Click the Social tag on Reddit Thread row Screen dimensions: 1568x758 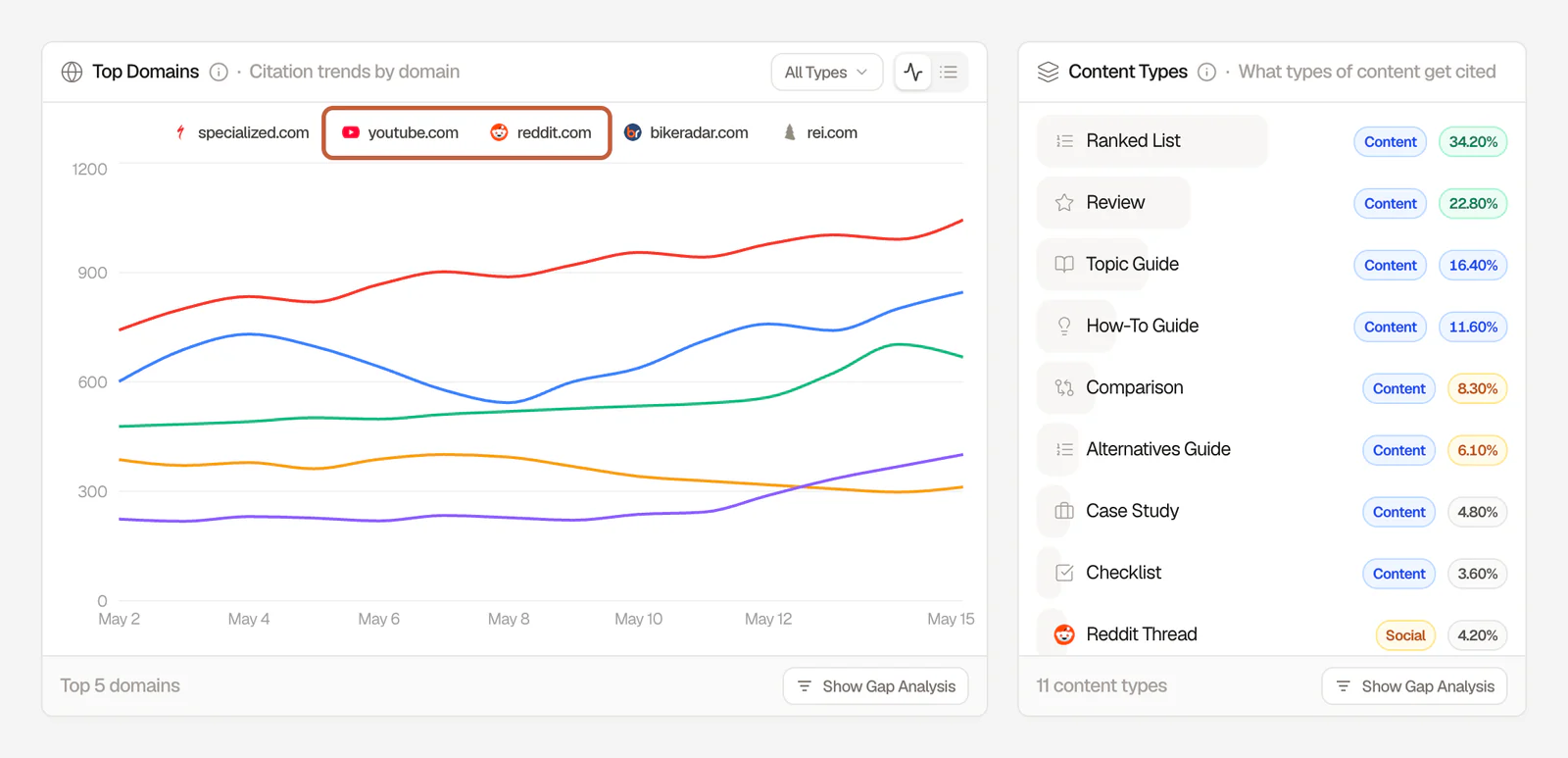(x=1405, y=635)
